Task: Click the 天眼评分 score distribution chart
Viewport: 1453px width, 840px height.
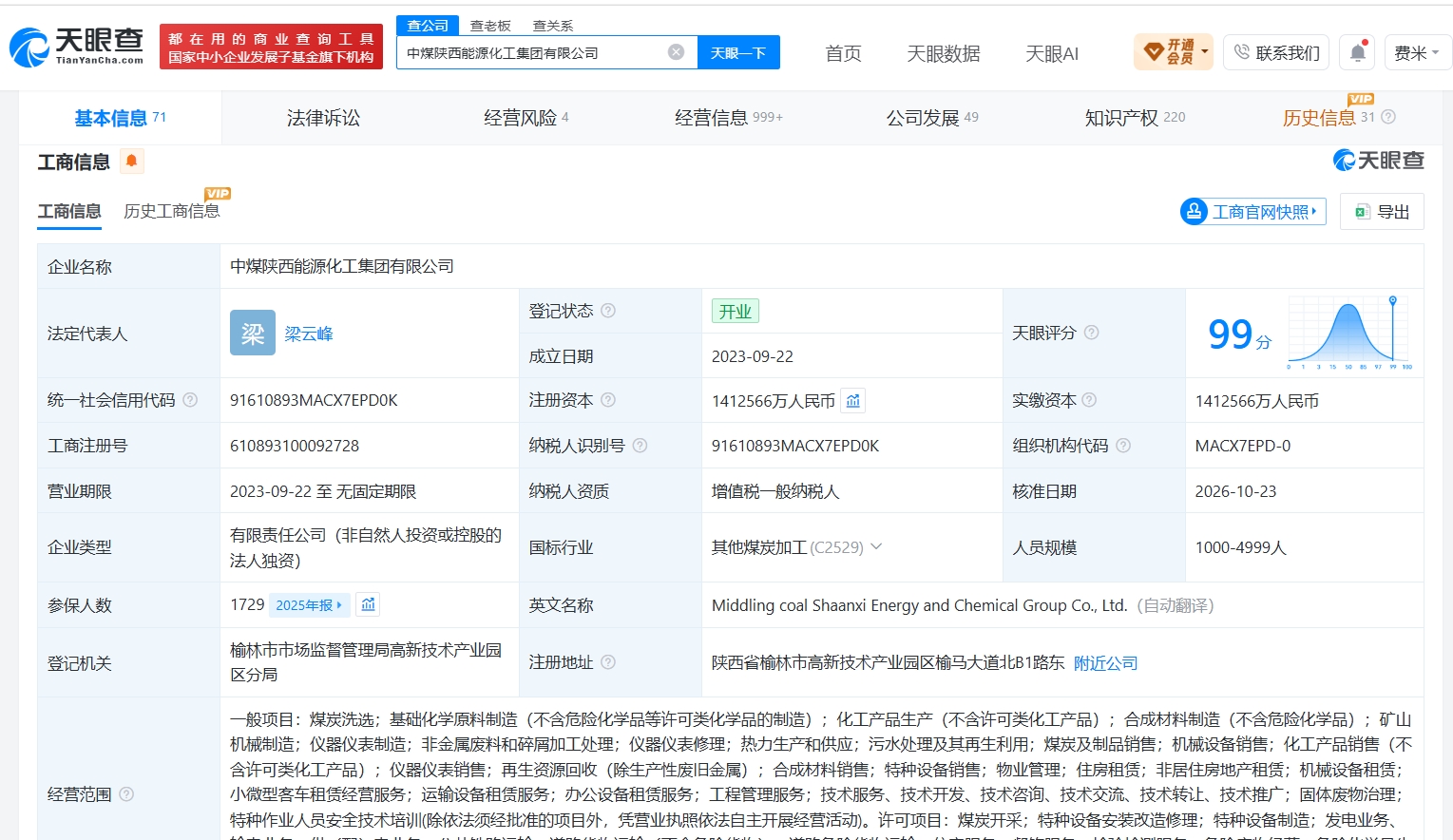Action: point(1349,332)
